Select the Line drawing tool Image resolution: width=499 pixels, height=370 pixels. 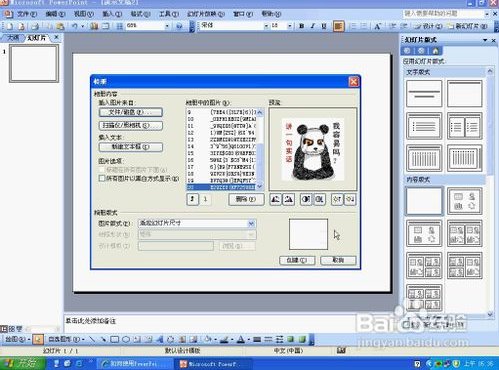[92, 339]
